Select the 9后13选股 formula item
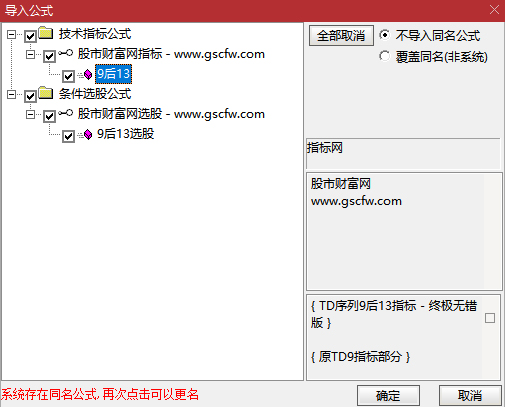This screenshot has width=505, height=407. [x=125, y=134]
